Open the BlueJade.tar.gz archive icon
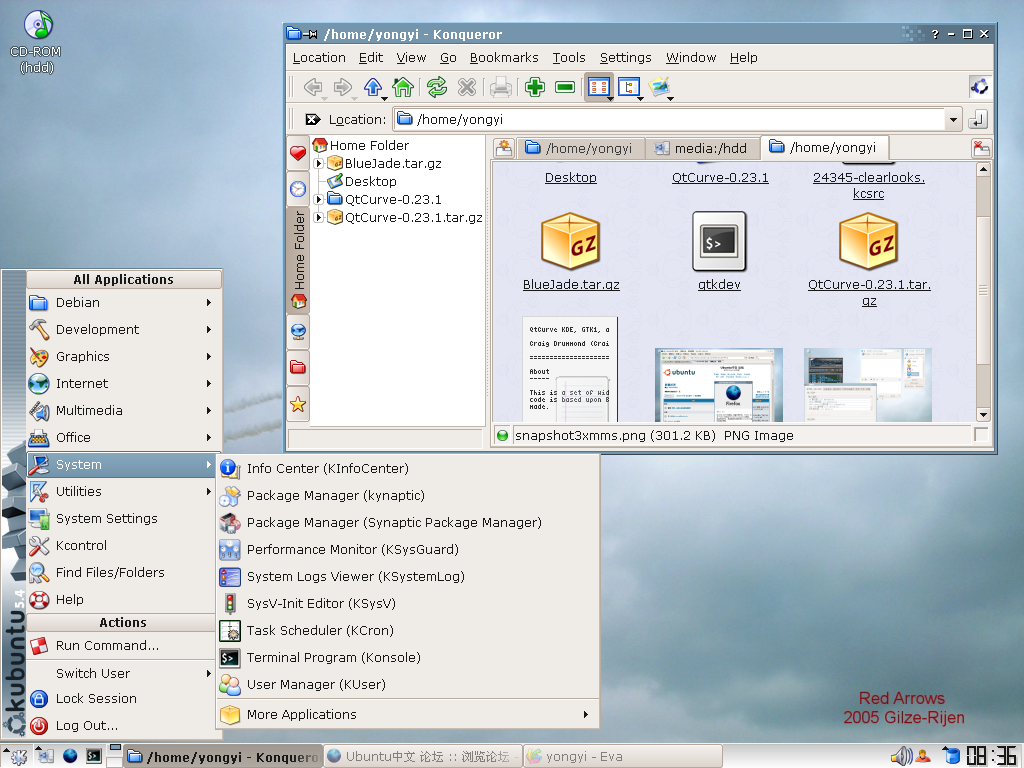The width and height of the screenshot is (1024, 768). coord(571,242)
